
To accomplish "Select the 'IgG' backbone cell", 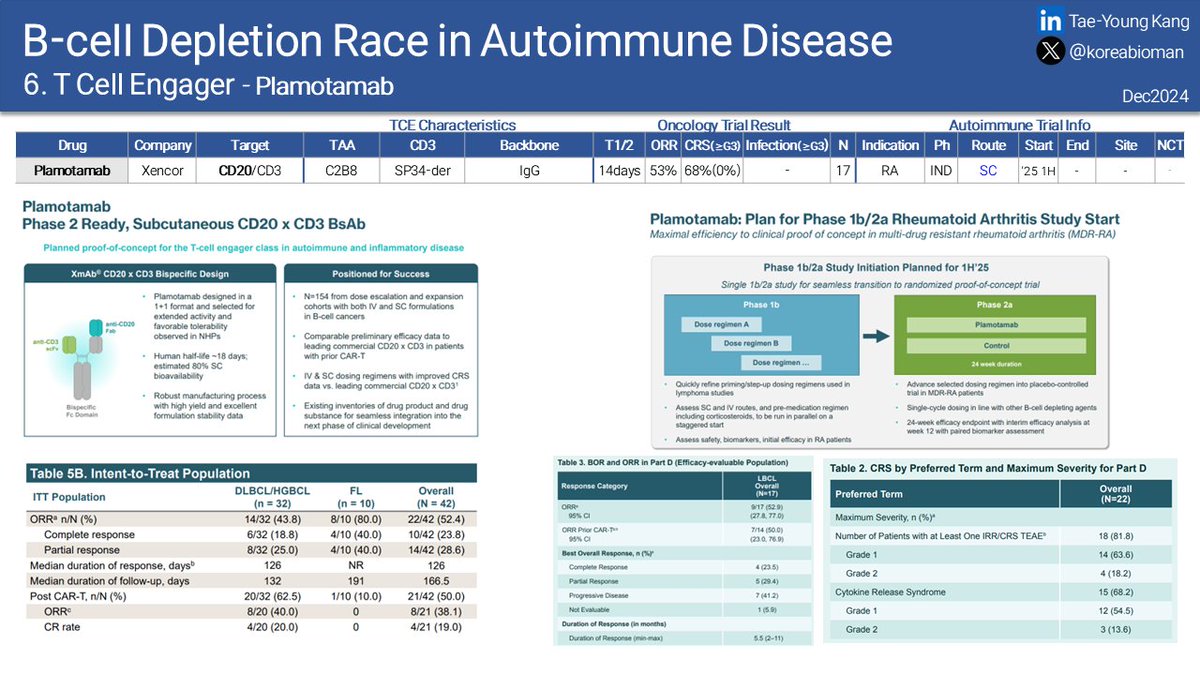I will (x=529, y=171).
